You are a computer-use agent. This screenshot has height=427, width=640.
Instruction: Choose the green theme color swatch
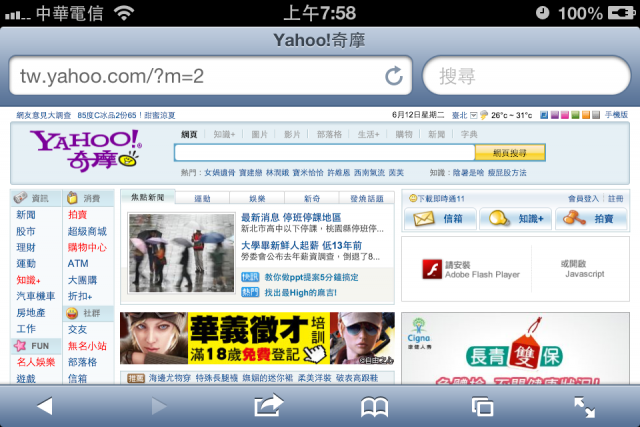(576, 115)
